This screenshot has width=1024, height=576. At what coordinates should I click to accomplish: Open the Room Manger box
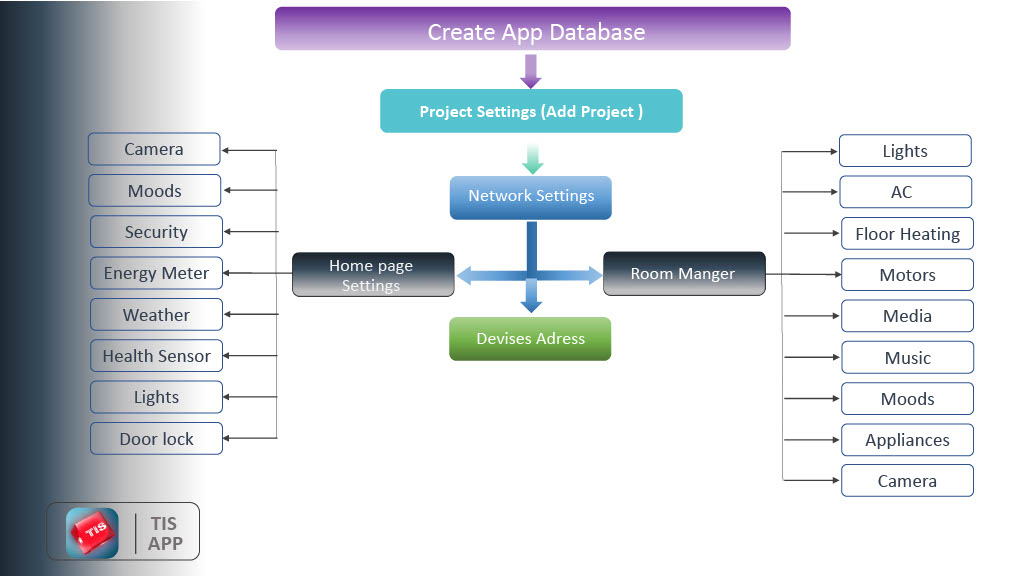click(684, 274)
